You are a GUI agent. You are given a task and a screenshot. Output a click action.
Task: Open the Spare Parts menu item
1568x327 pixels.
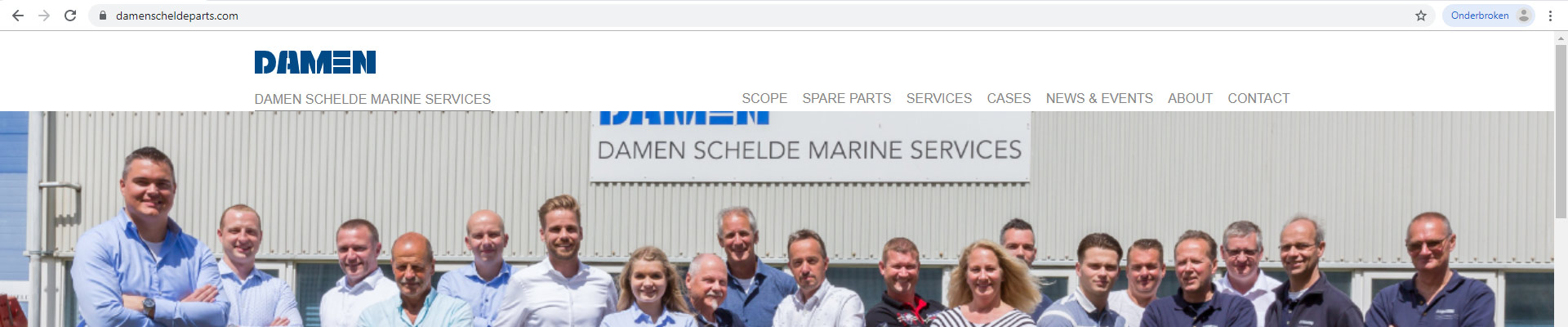point(847,98)
